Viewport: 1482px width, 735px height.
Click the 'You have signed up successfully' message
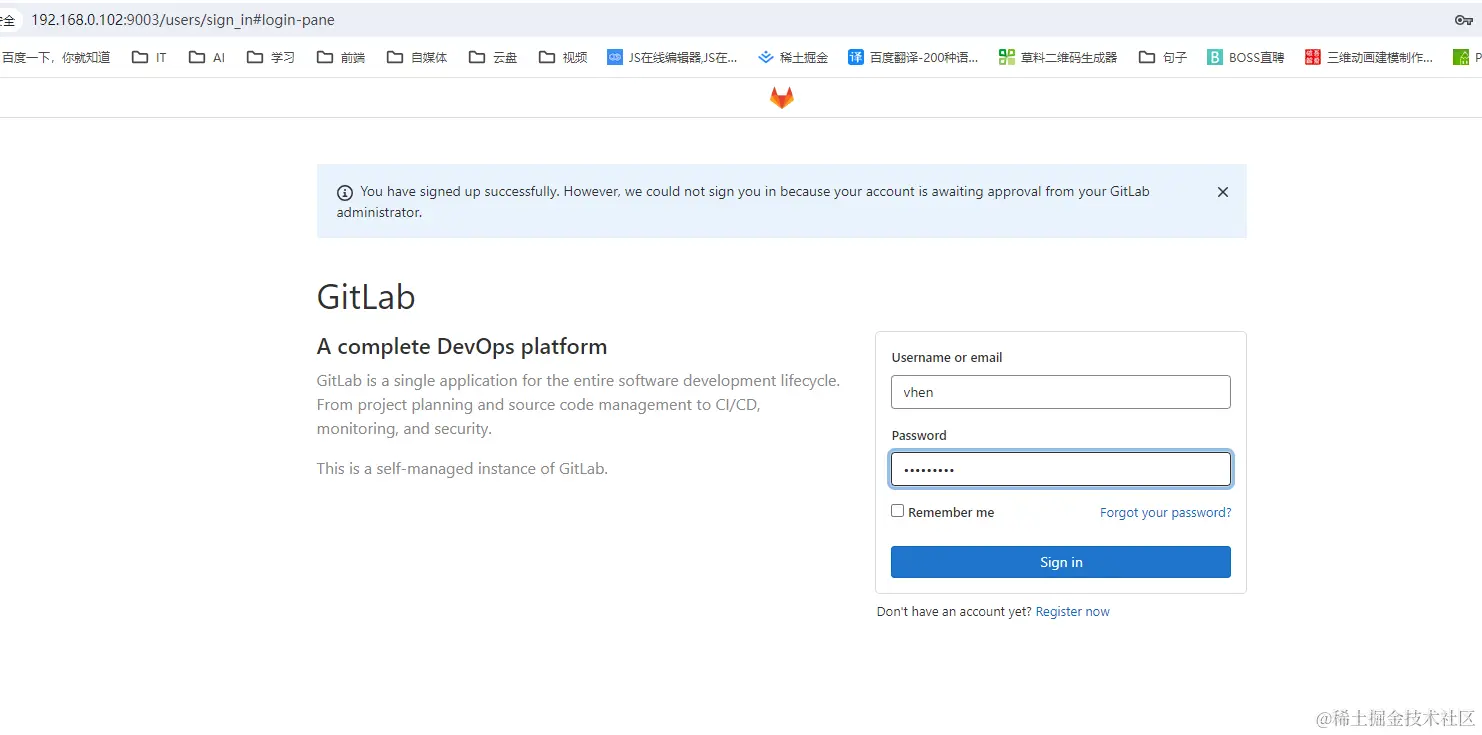pos(743,201)
